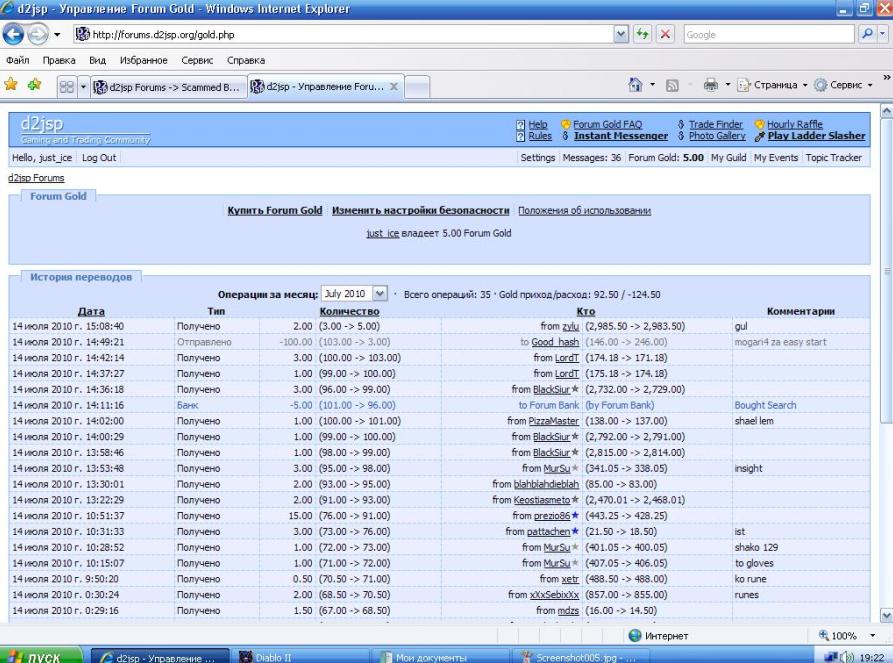Image resolution: width=893 pixels, height=663 pixels.
Task: Click the search magnifier icon
Action: [x=866, y=34]
